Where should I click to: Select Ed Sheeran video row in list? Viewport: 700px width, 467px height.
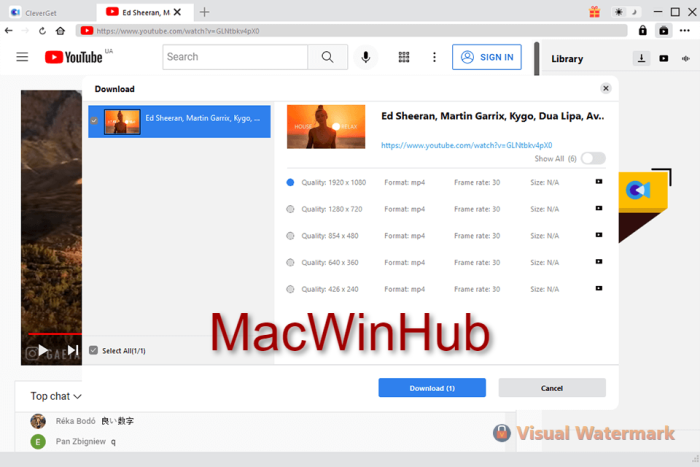click(x=179, y=121)
